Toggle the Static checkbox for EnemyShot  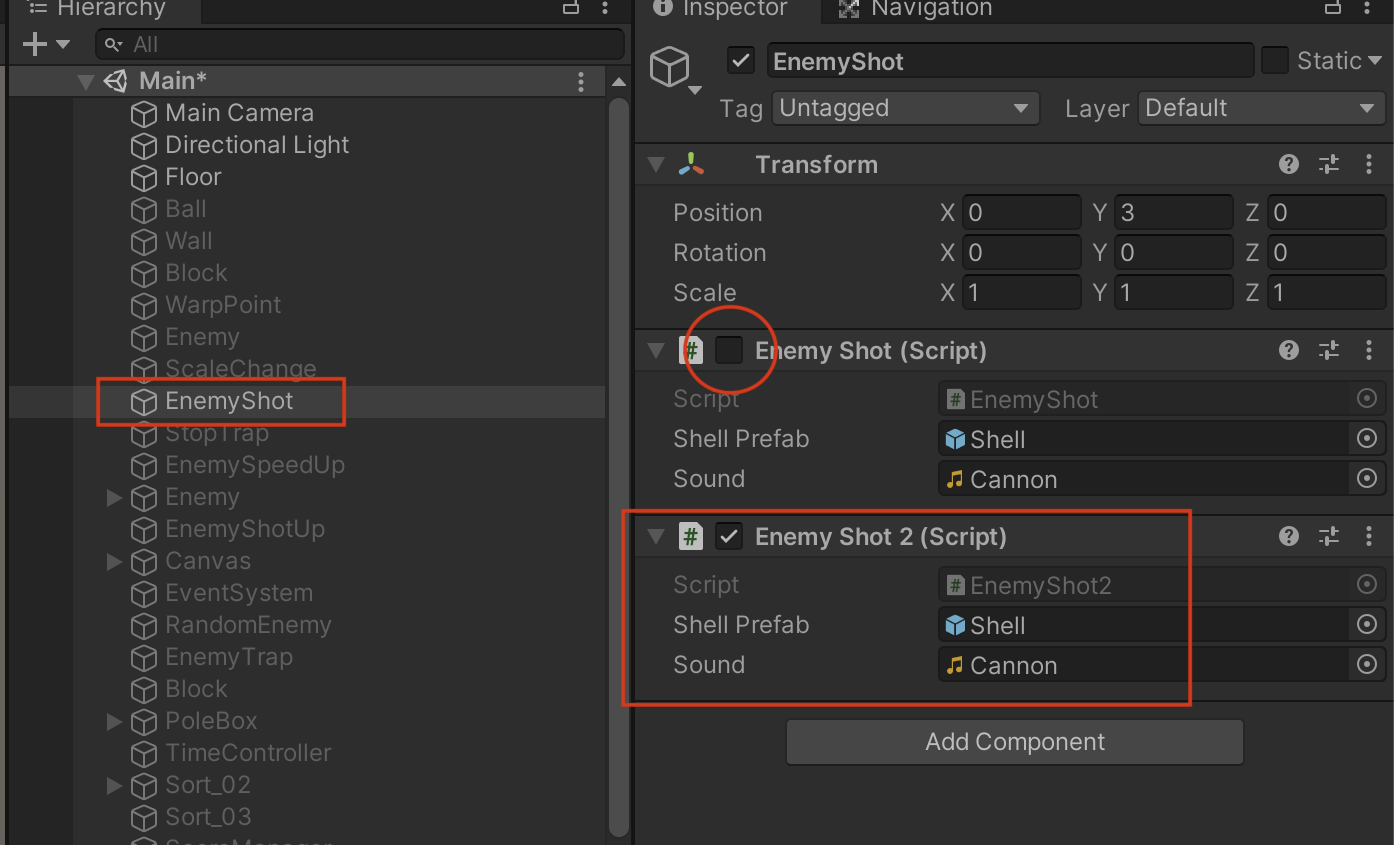pos(1276,60)
